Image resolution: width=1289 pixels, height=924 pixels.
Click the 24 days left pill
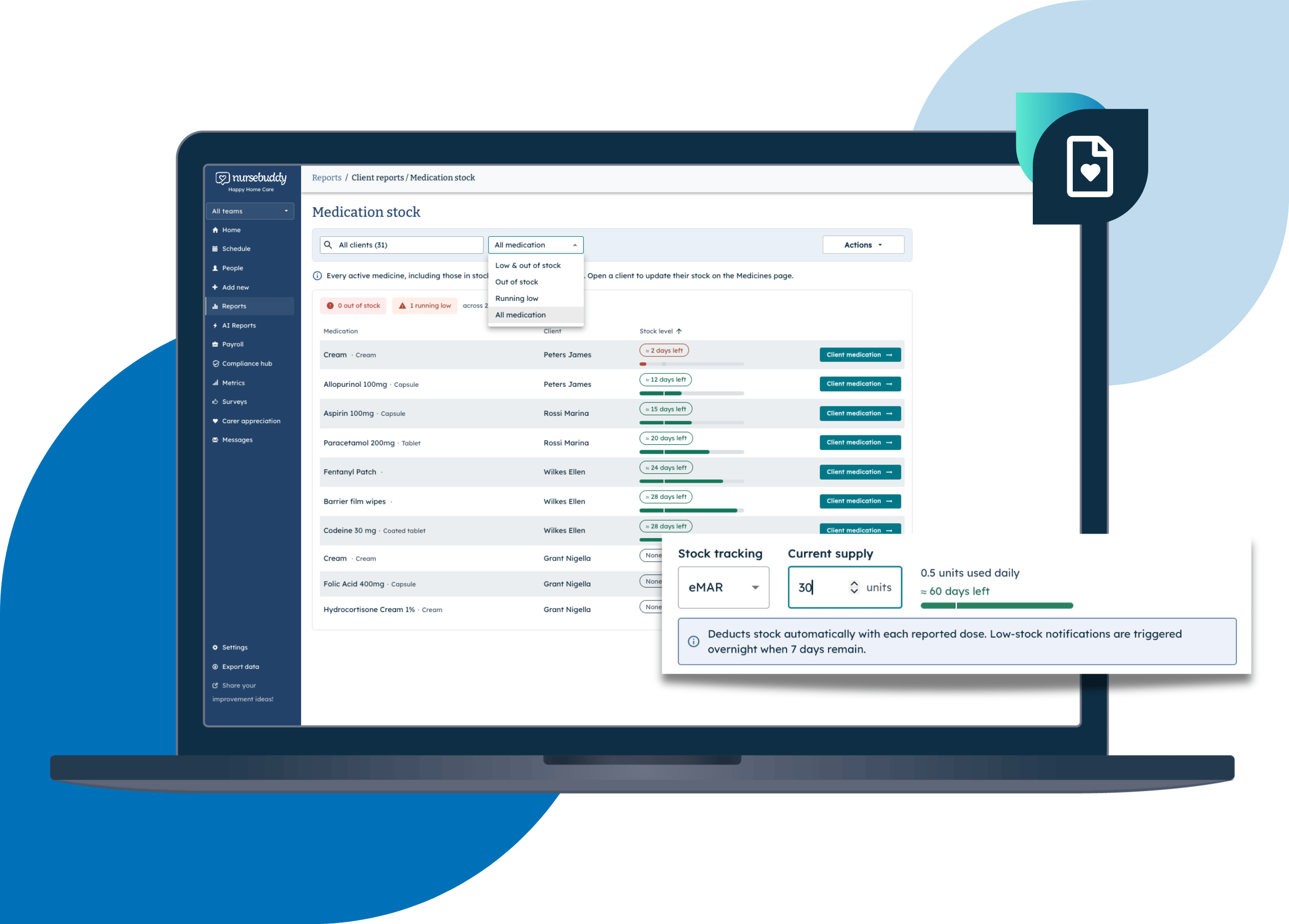[x=666, y=468]
